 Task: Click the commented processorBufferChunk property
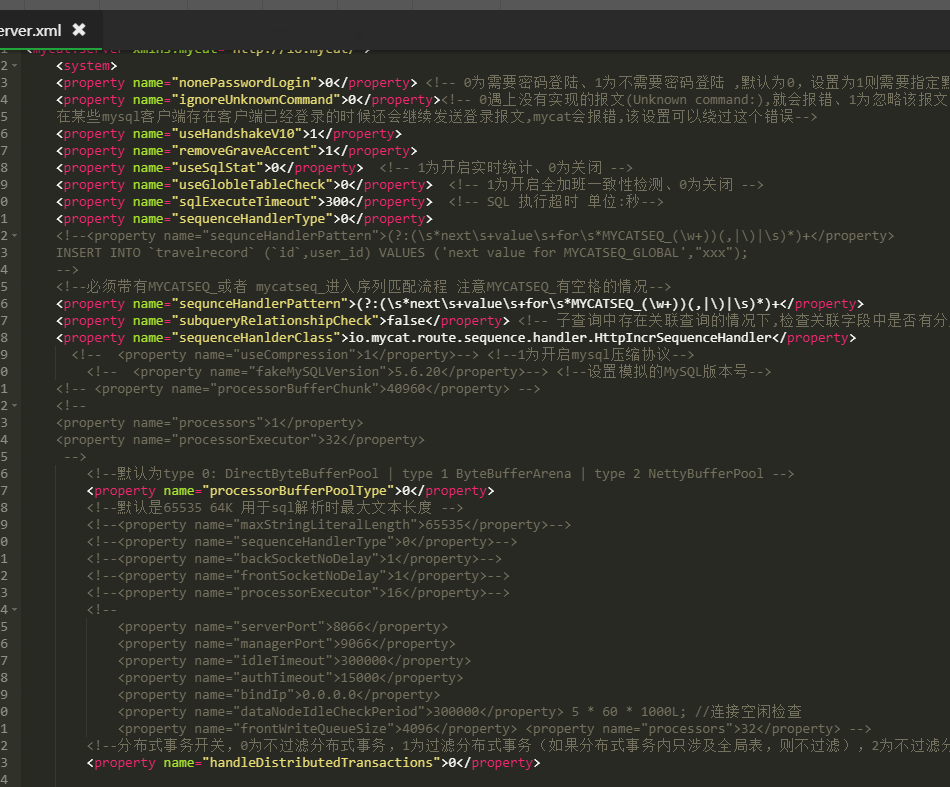pyautogui.click(x=298, y=388)
